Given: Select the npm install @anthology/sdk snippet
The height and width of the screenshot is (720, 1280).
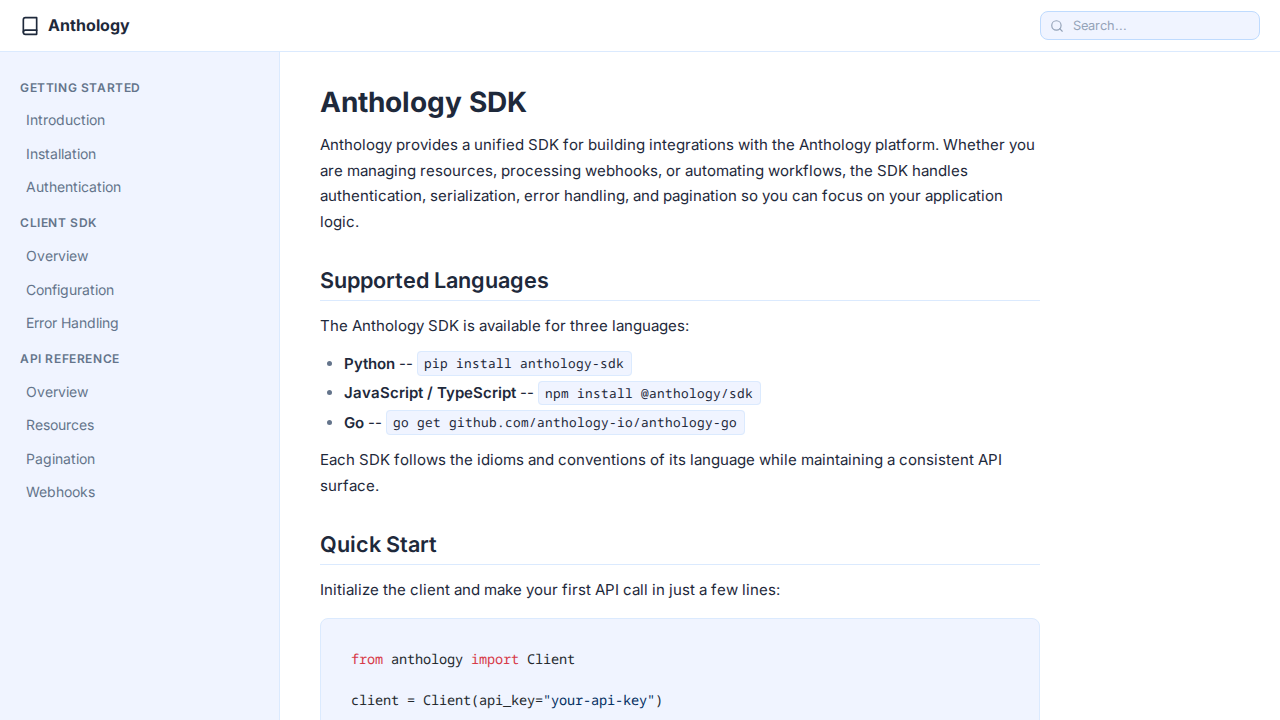Looking at the screenshot, I should click(x=648, y=393).
